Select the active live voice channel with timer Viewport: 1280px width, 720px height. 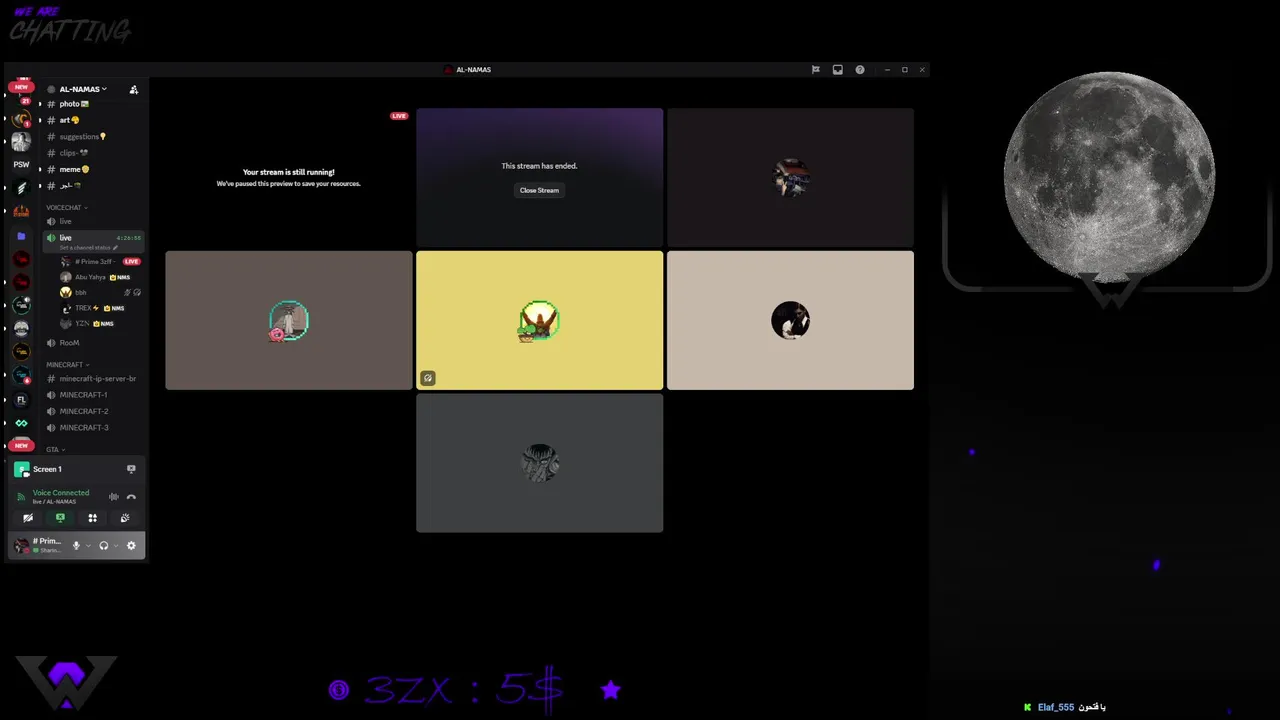coord(94,240)
